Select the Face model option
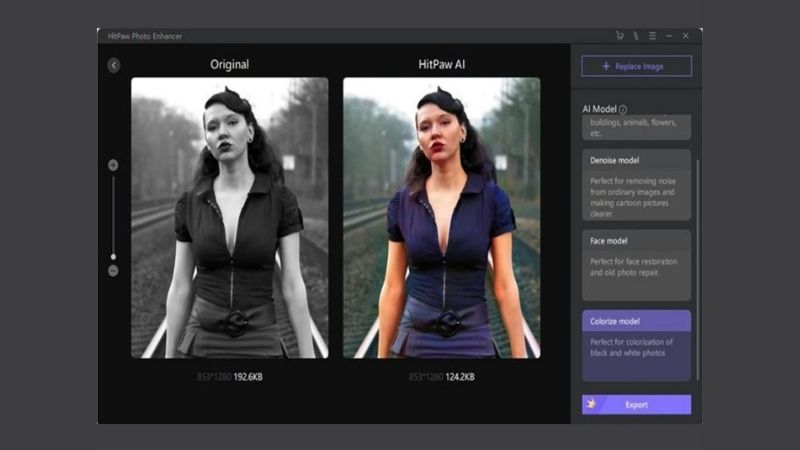 (x=636, y=265)
